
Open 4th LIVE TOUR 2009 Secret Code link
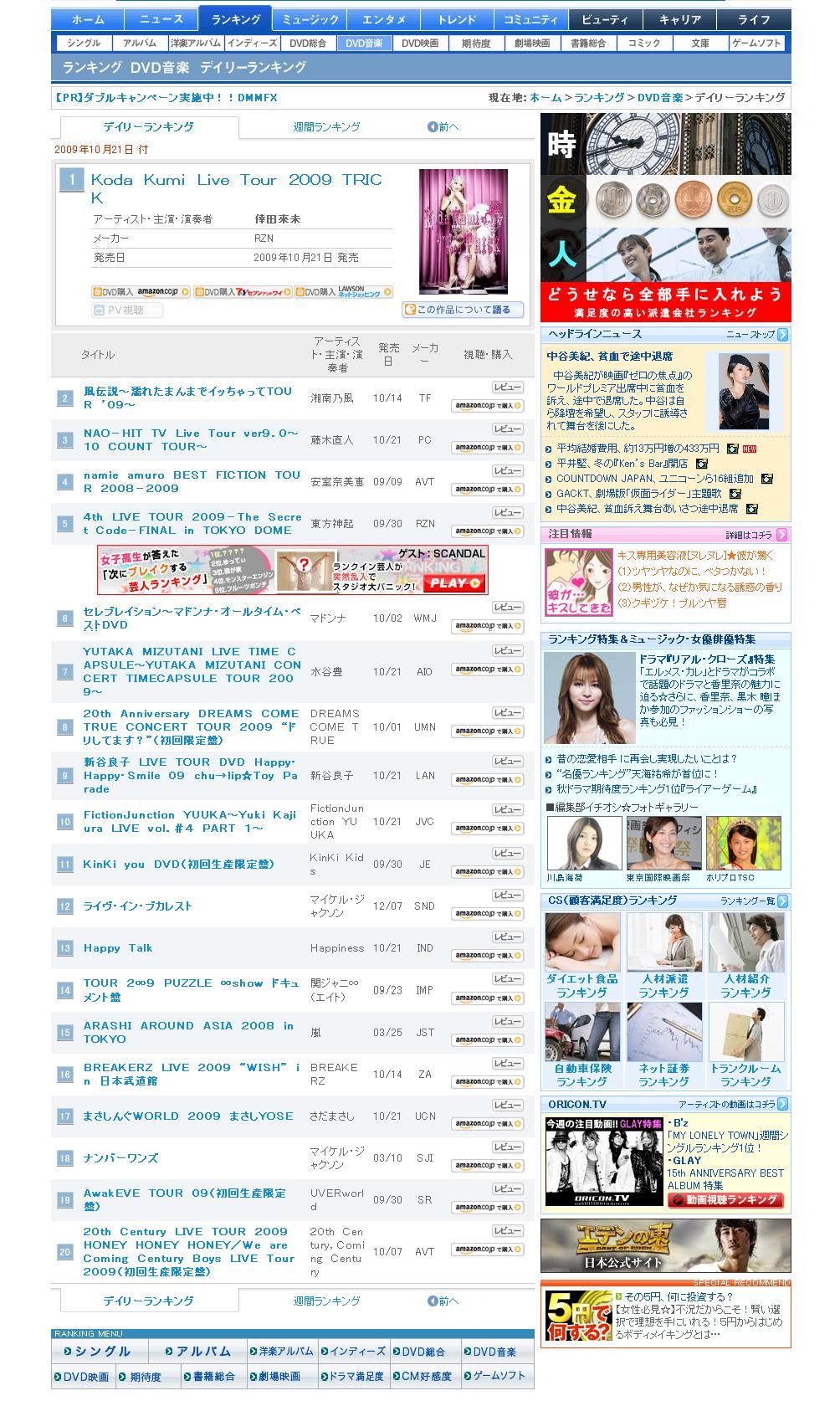click(x=192, y=523)
